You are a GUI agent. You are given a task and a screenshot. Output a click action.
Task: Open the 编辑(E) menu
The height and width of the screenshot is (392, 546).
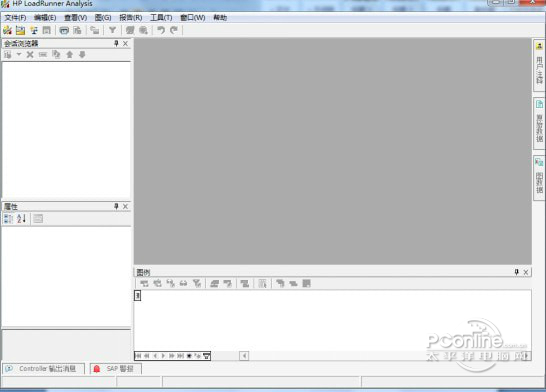coord(45,17)
